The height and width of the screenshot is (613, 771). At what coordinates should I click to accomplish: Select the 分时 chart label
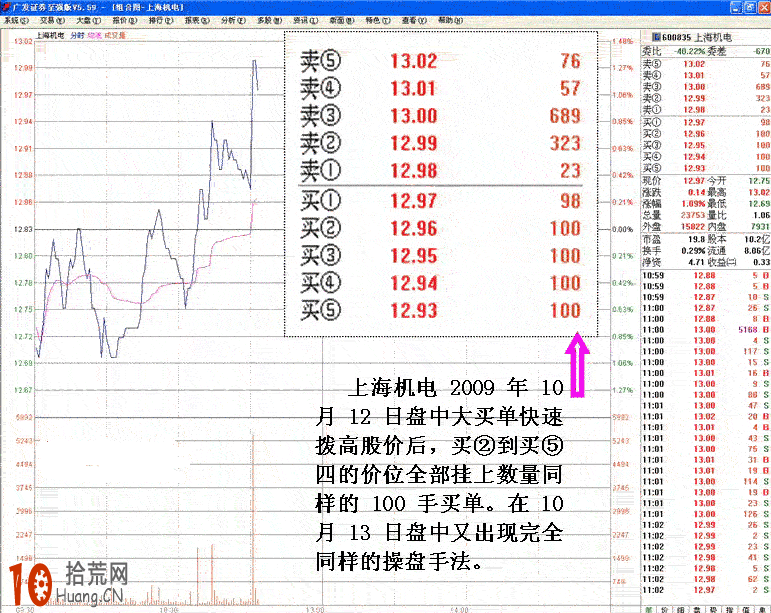point(76,35)
